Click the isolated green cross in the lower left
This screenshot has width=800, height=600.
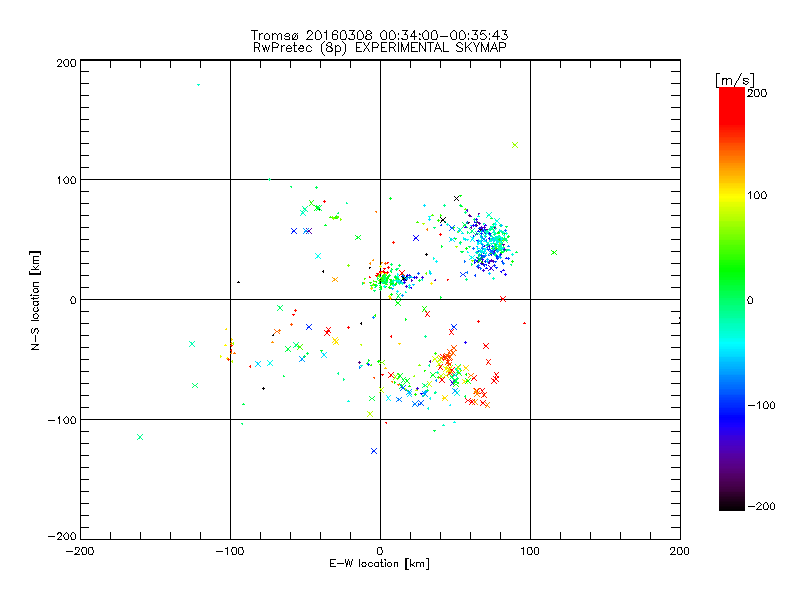click(140, 437)
